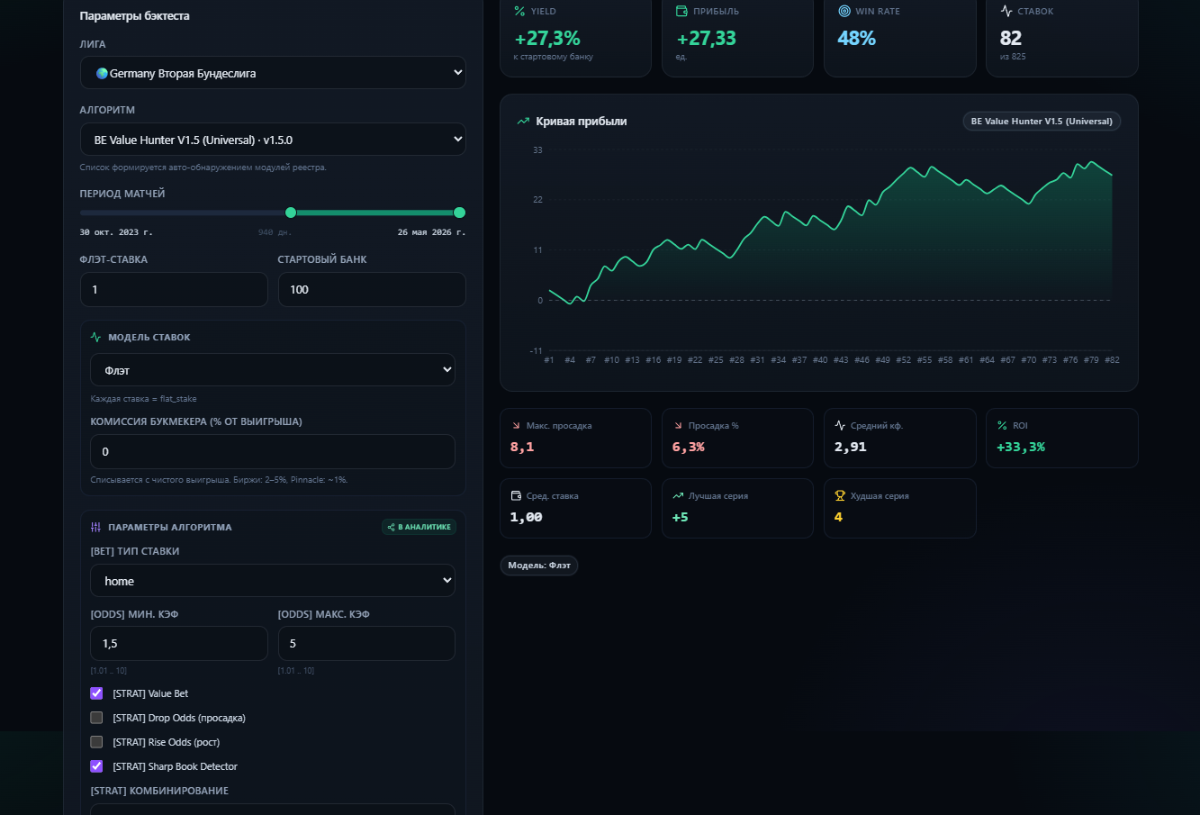
Task: Click the BE Value Hunter V1.5 chart tag
Action: (x=1042, y=121)
